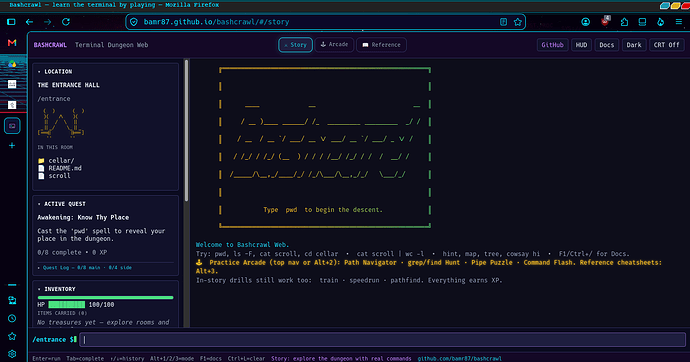Reload the Bashcrawl page
The height and width of the screenshot is (362, 690).
click(66, 22)
